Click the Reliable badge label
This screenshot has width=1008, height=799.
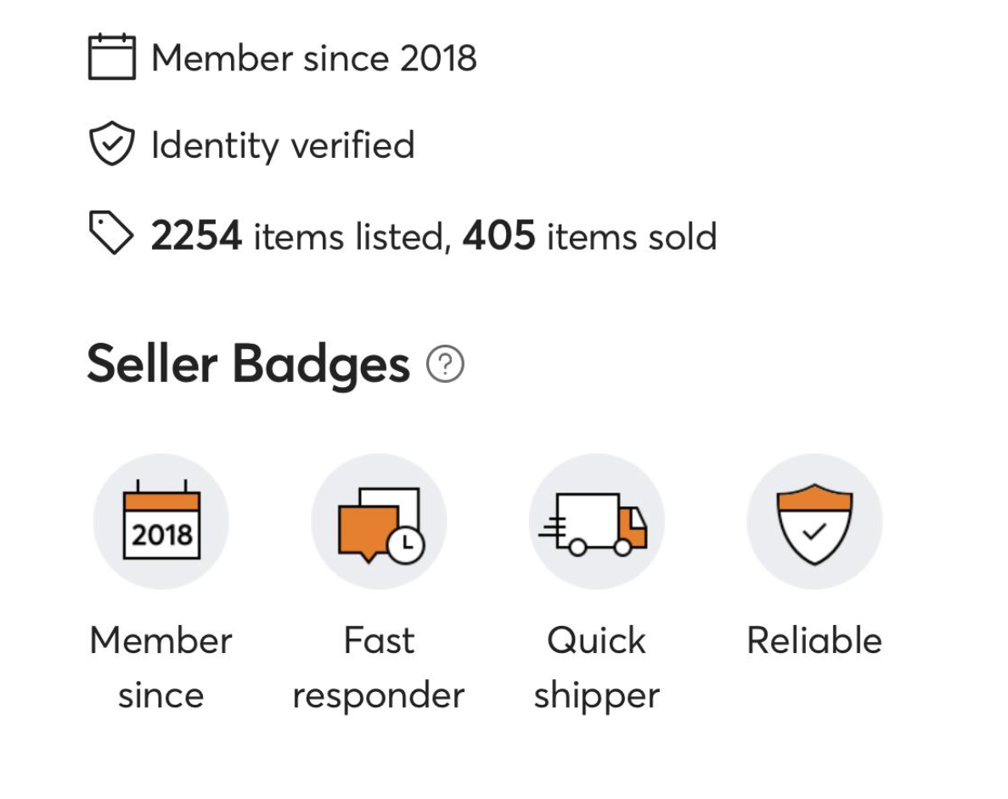(814, 640)
